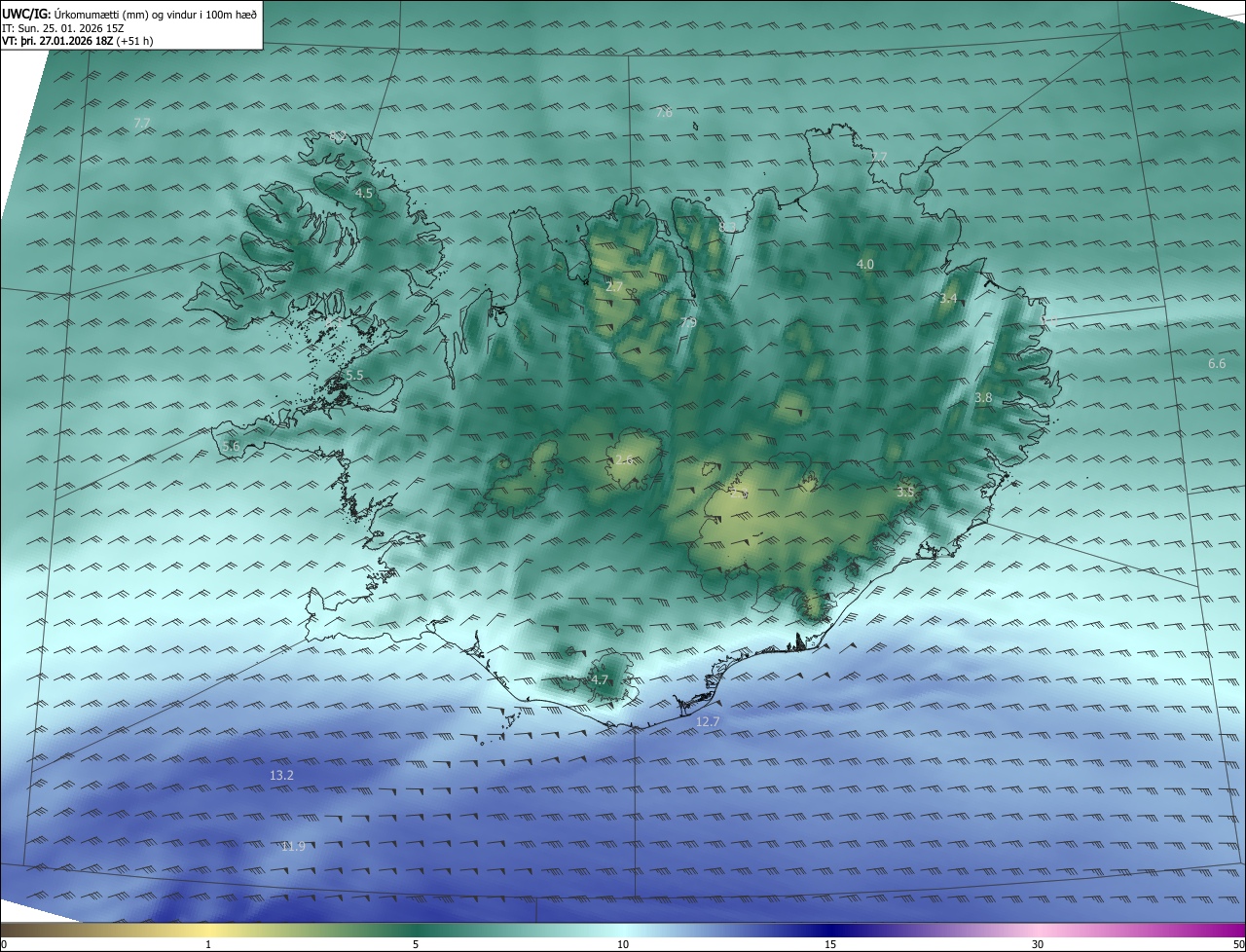This screenshot has width=1246, height=952.
Task: Click the dark navy colorbar segment above 15
Action: (830, 931)
